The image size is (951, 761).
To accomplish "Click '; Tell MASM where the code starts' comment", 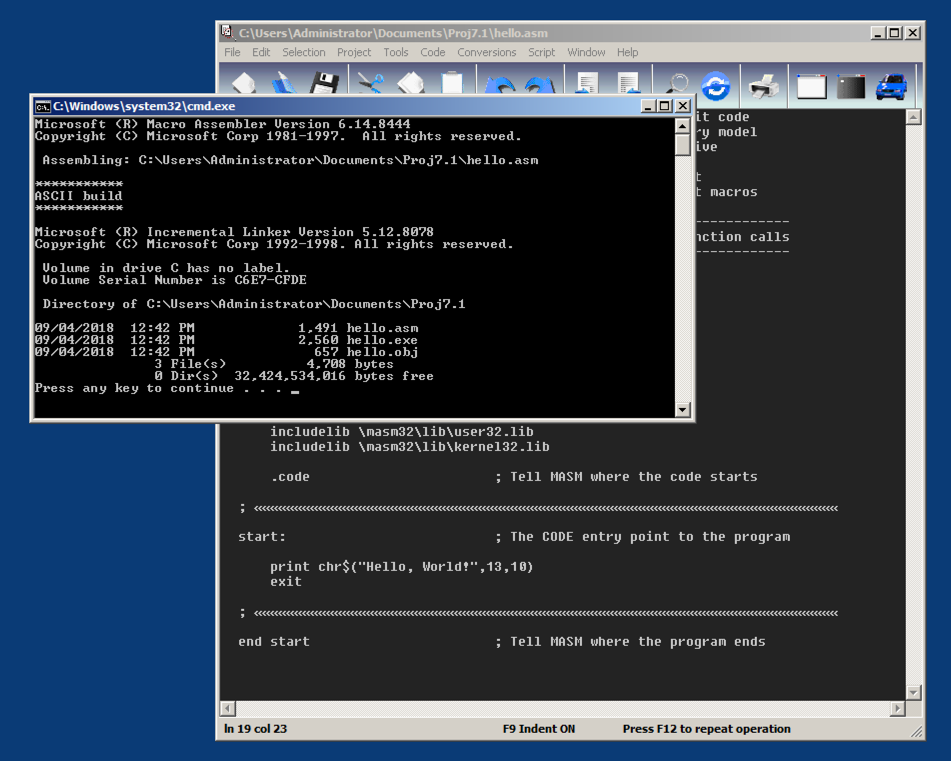I will 626,477.
